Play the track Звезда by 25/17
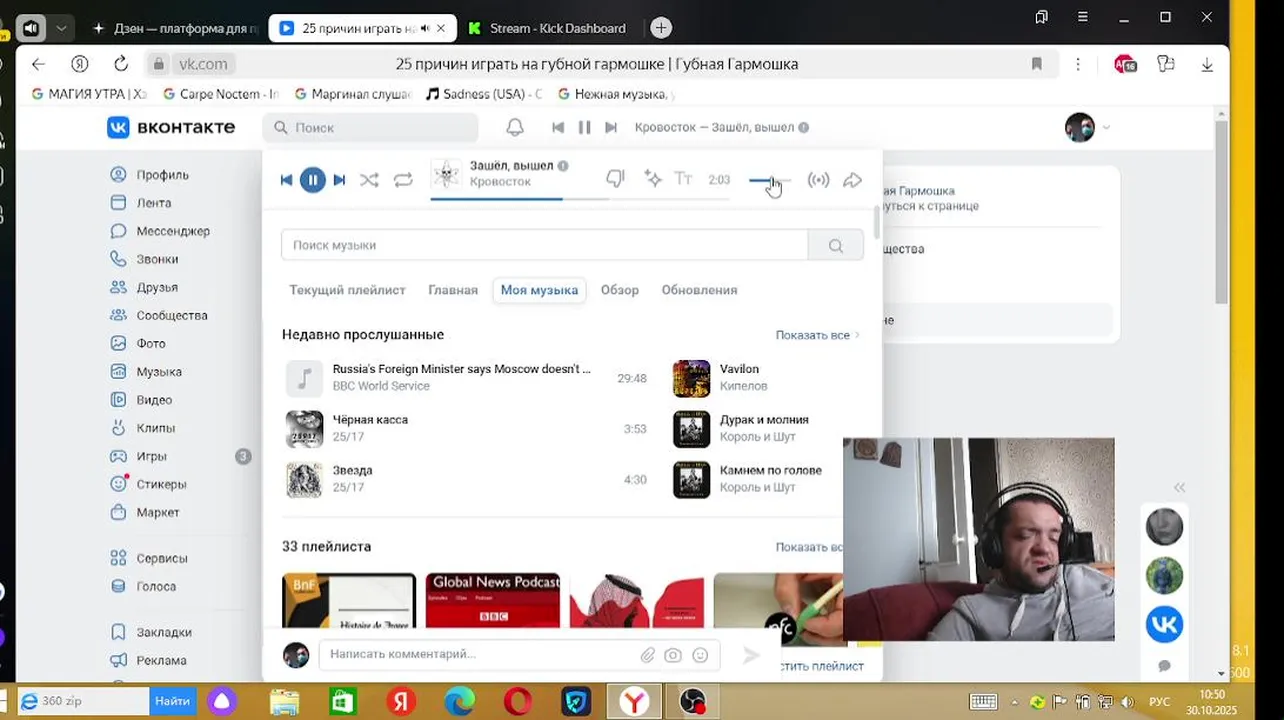 [x=466, y=480]
